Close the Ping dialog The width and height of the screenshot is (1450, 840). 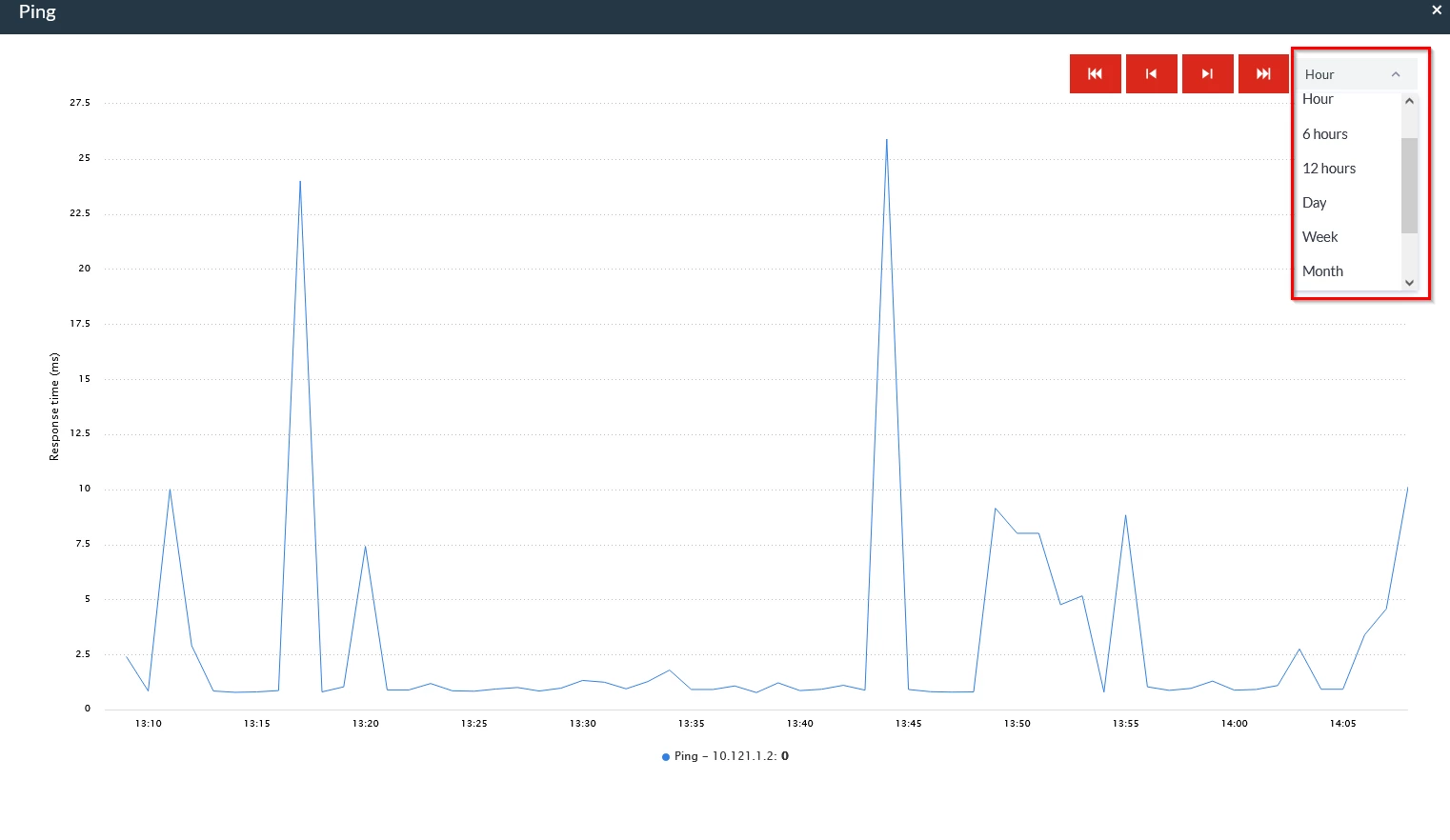tap(1437, 10)
